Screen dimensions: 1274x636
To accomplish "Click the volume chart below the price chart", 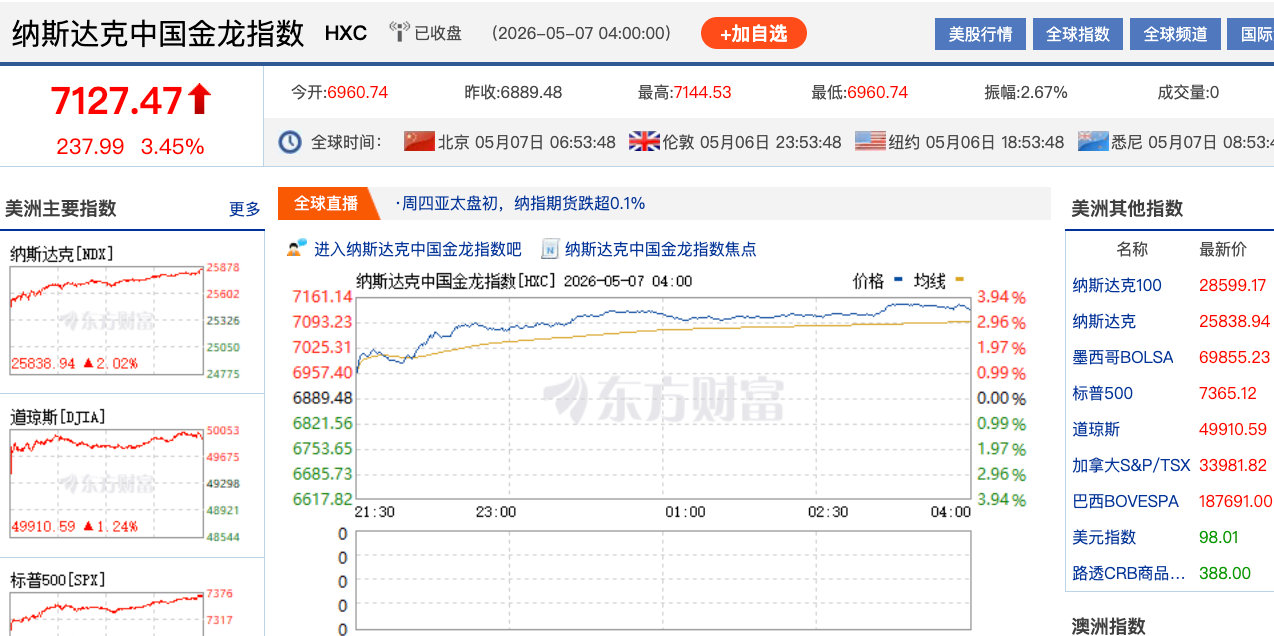I will click(663, 582).
